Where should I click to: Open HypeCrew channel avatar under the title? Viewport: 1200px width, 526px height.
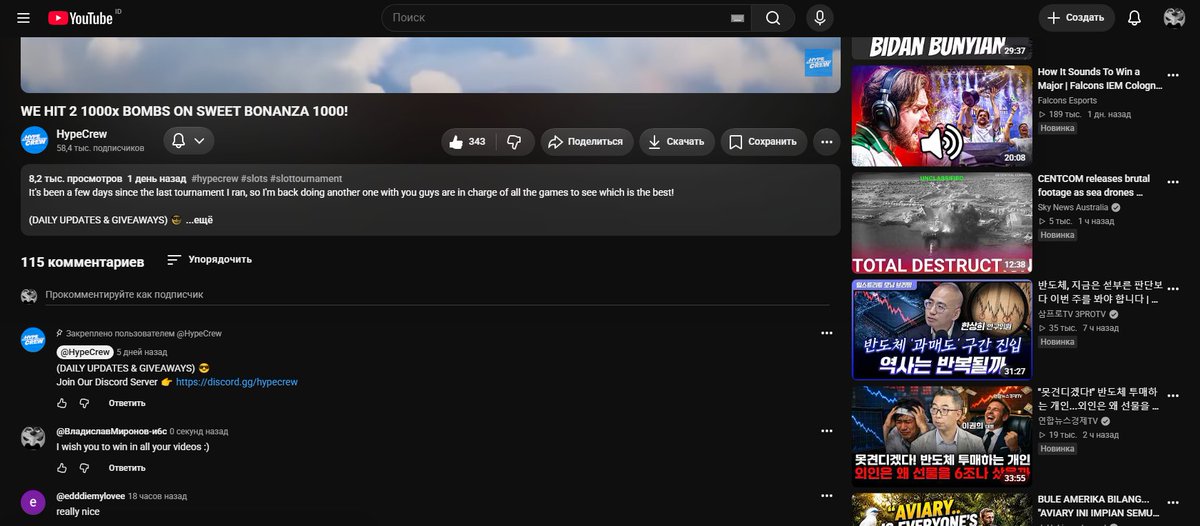(x=34, y=140)
